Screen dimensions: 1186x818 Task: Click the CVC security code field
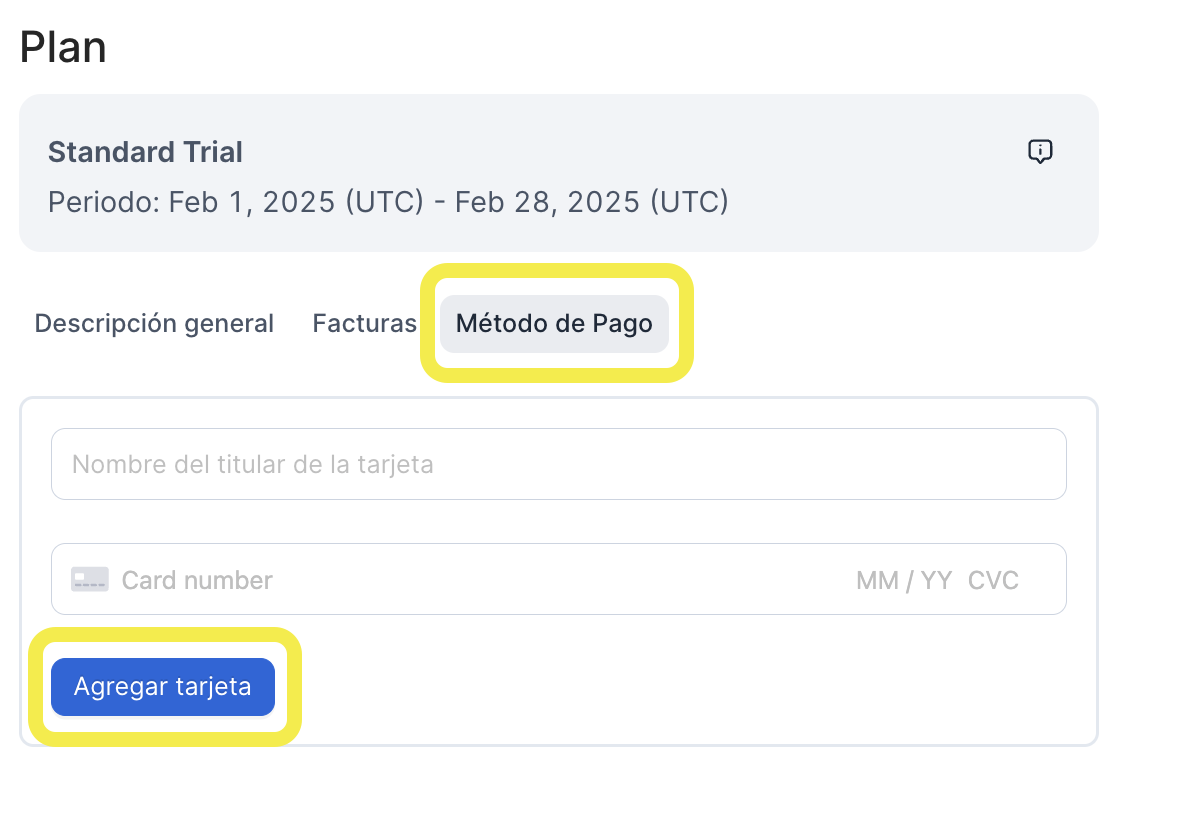993,580
